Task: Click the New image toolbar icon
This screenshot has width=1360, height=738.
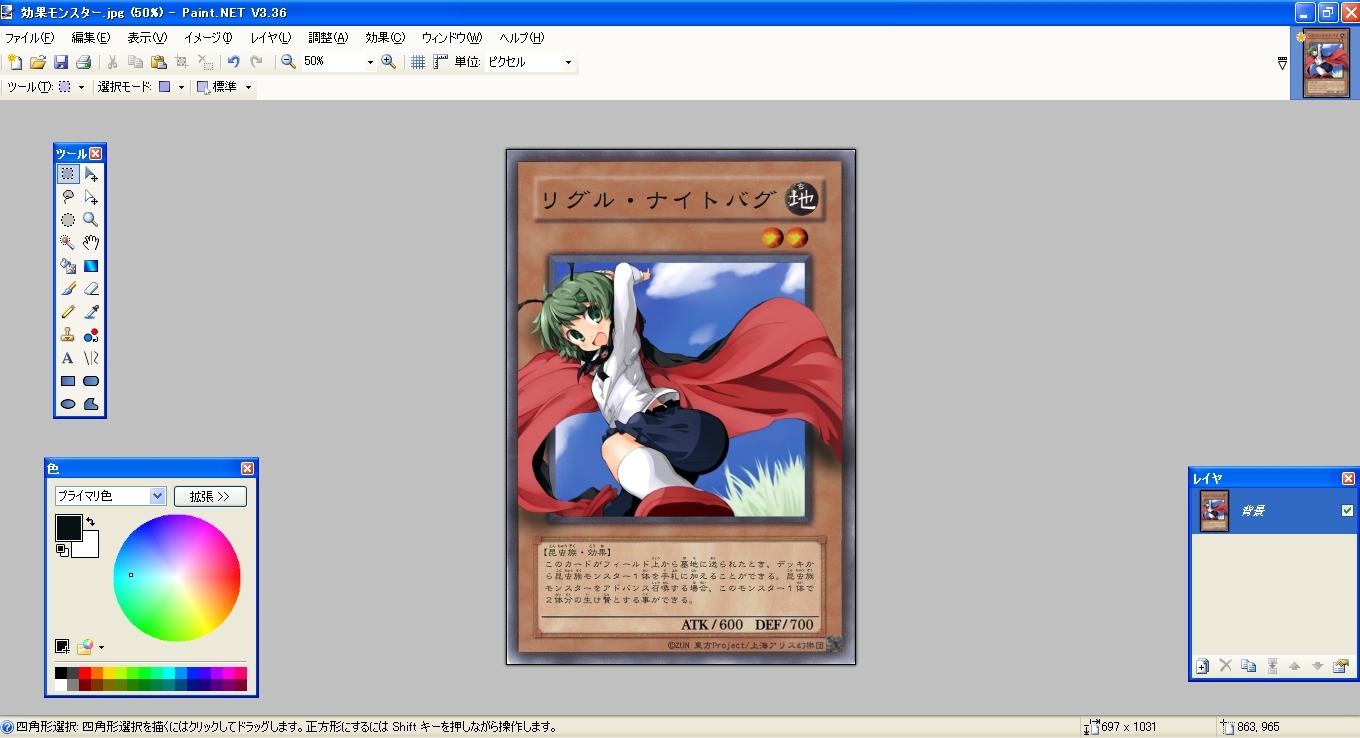Action: pyautogui.click(x=14, y=62)
